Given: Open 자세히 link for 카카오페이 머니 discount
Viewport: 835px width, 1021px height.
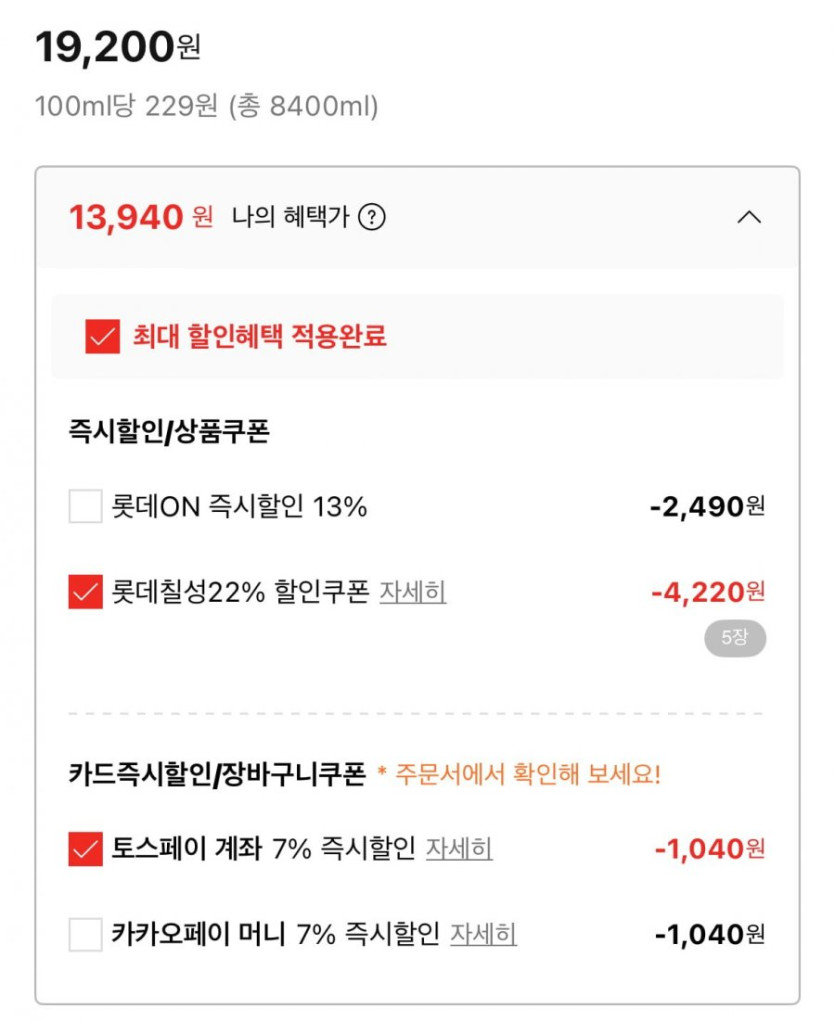Looking at the screenshot, I should (x=483, y=935).
